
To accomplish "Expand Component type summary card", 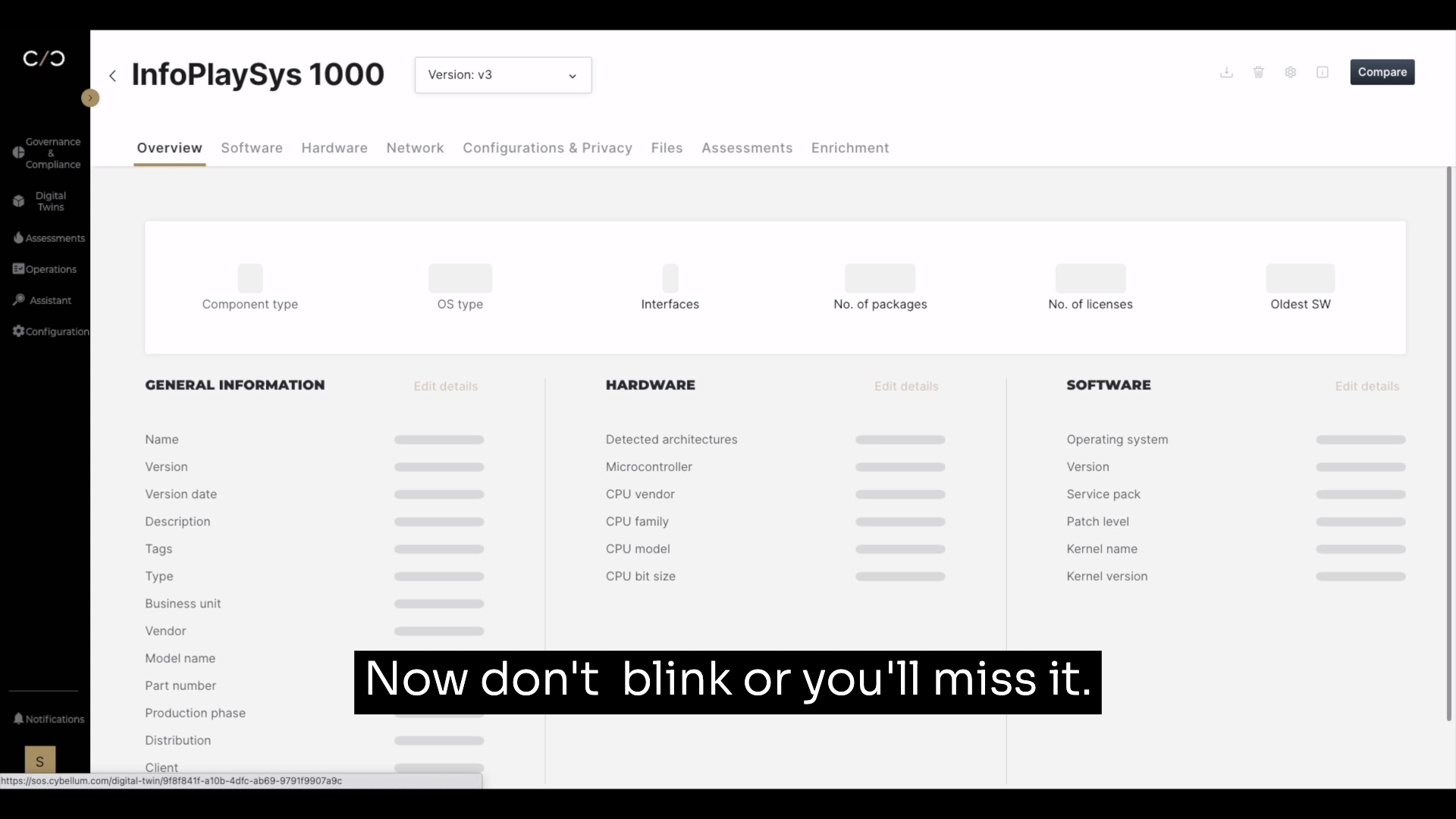I will (249, 287).
